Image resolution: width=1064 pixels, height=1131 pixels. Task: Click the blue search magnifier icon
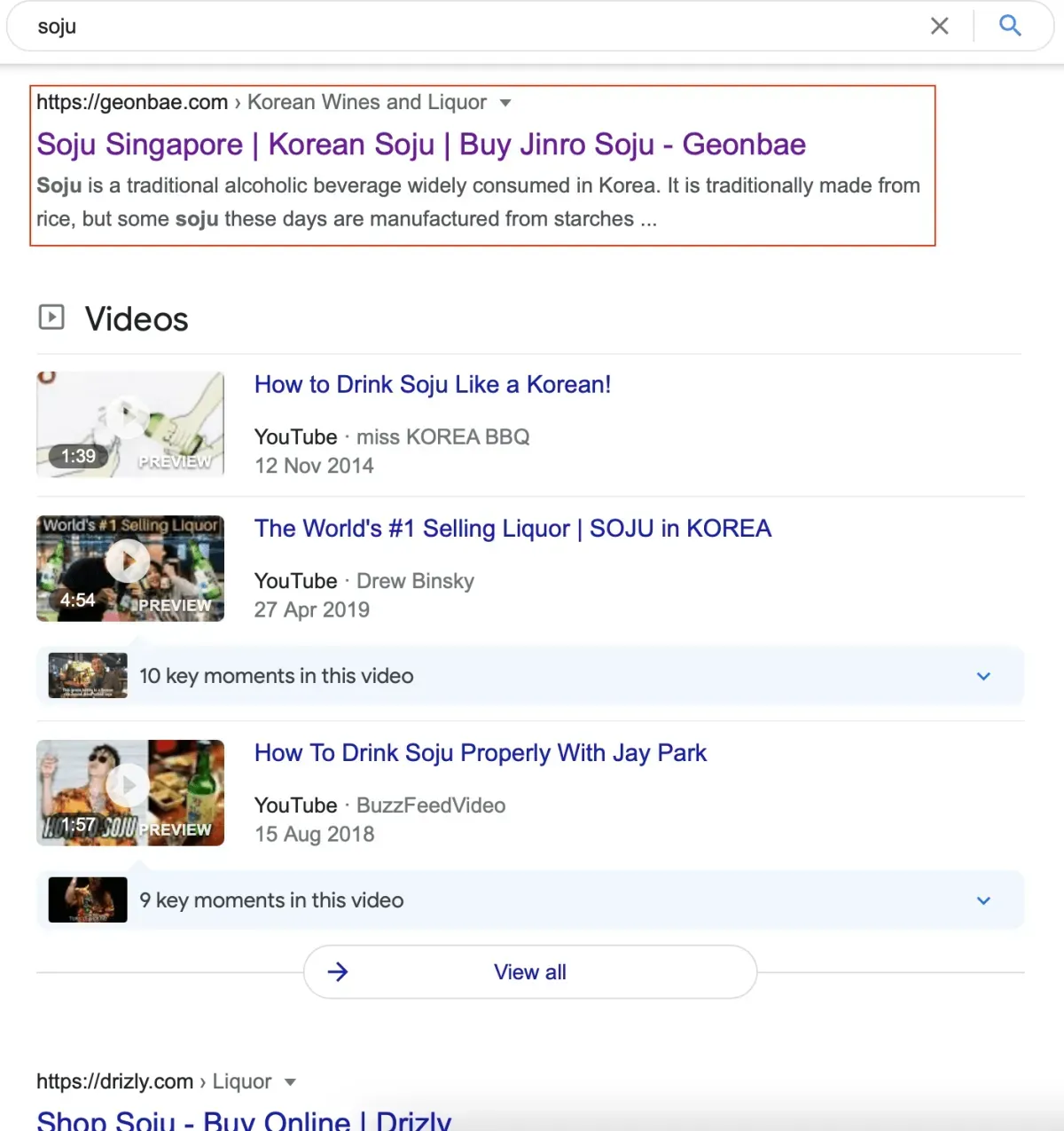1010,26
